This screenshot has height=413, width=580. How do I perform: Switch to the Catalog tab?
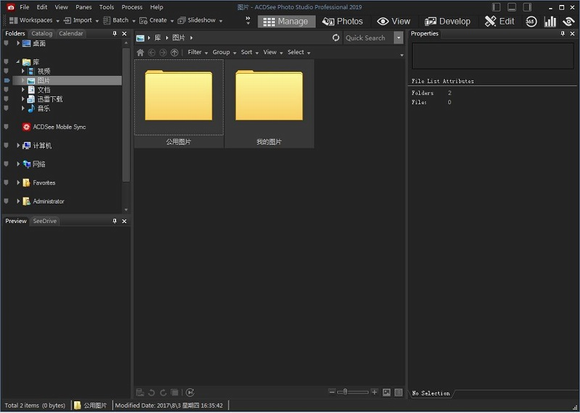coord(41,34)
